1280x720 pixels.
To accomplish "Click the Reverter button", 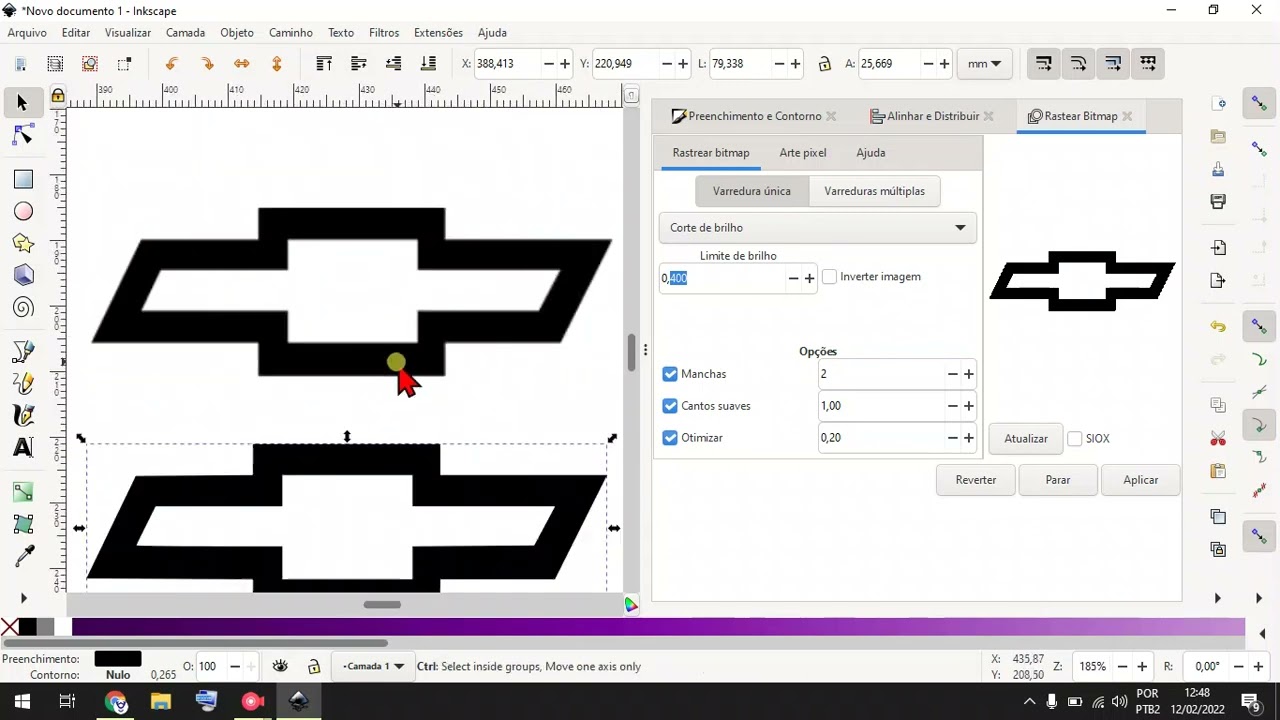I will (x=976, y=480).
